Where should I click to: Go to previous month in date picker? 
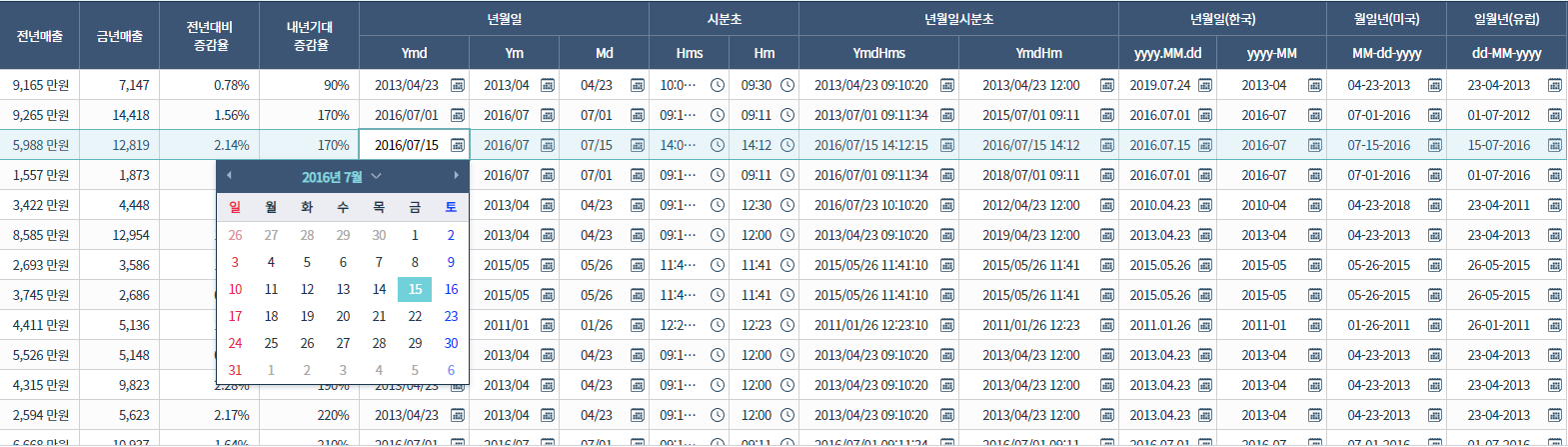pos(229,176)
